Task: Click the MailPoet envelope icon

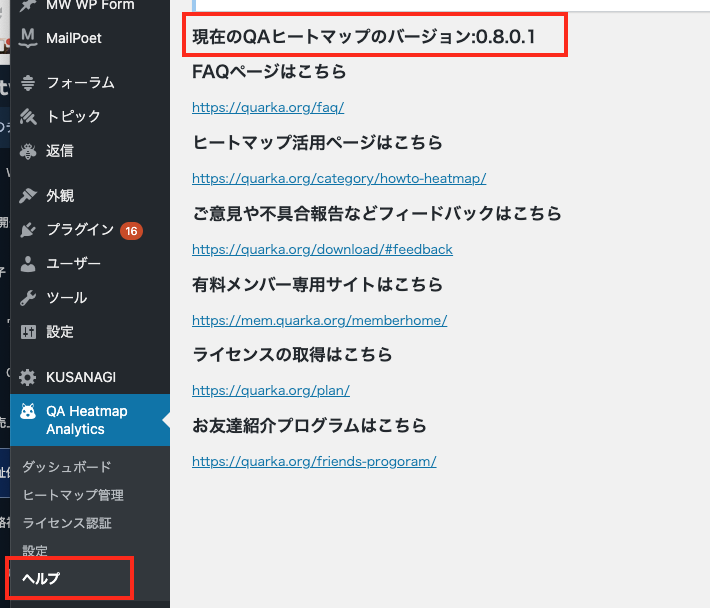Action: coord(28,38)
